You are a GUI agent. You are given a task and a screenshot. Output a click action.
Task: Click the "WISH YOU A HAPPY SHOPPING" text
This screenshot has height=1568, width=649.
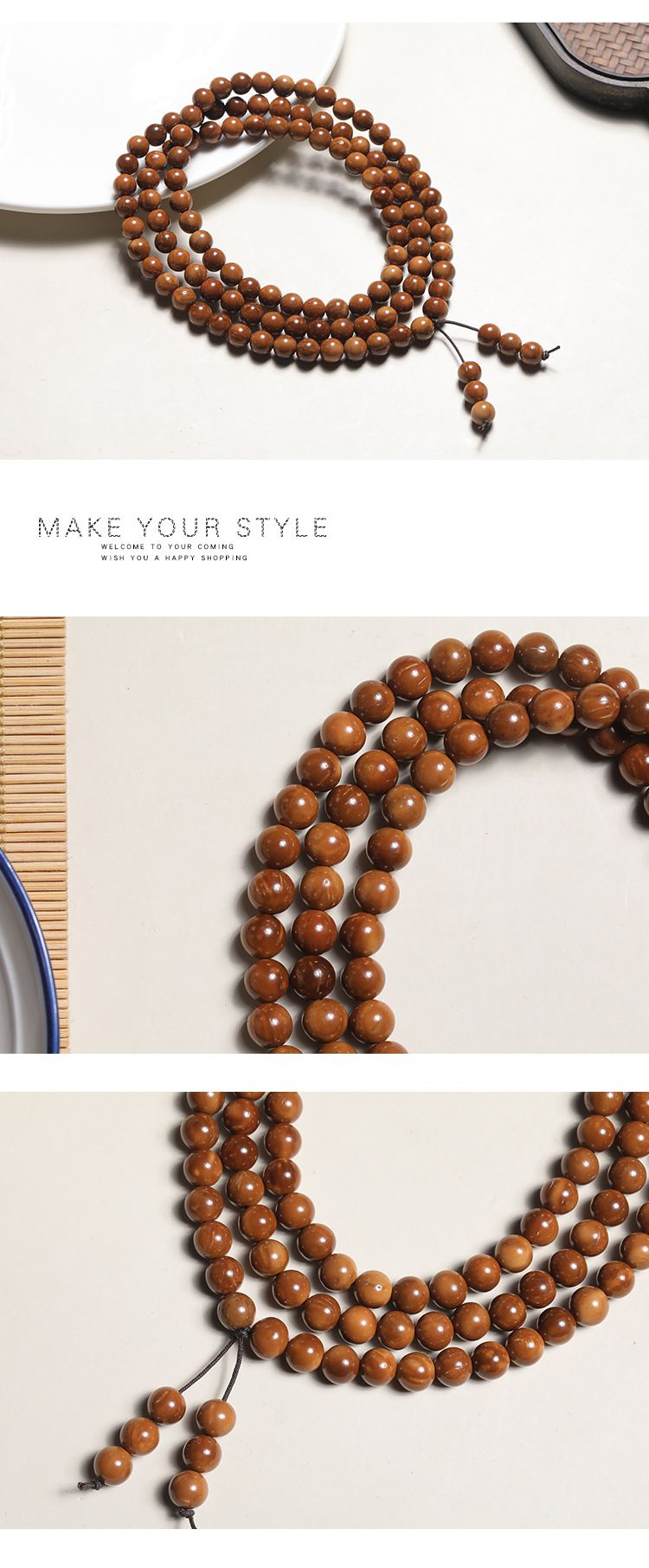[x=174, y=558]
